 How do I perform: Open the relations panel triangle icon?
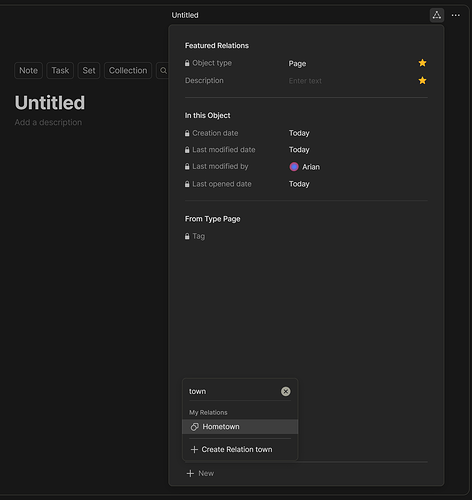[437, 15]
